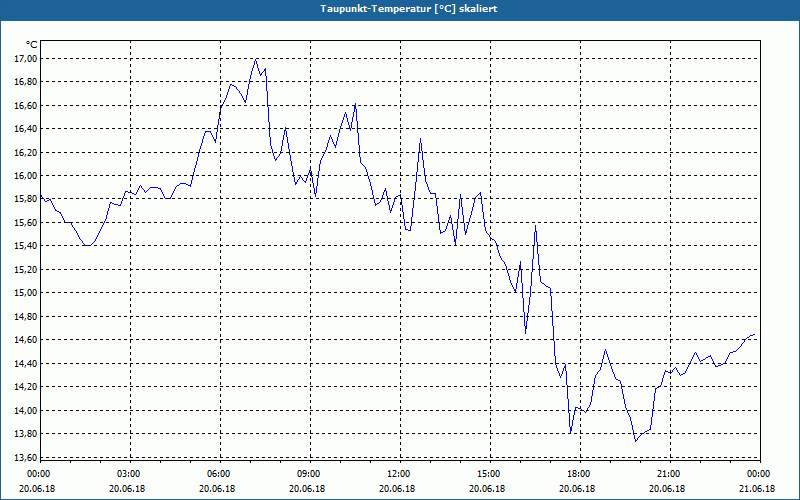Image resolution: width=800 pixels, height=500 pixels.
Task: Click the 15,80 y-axis label
Action: click(26, 199)
